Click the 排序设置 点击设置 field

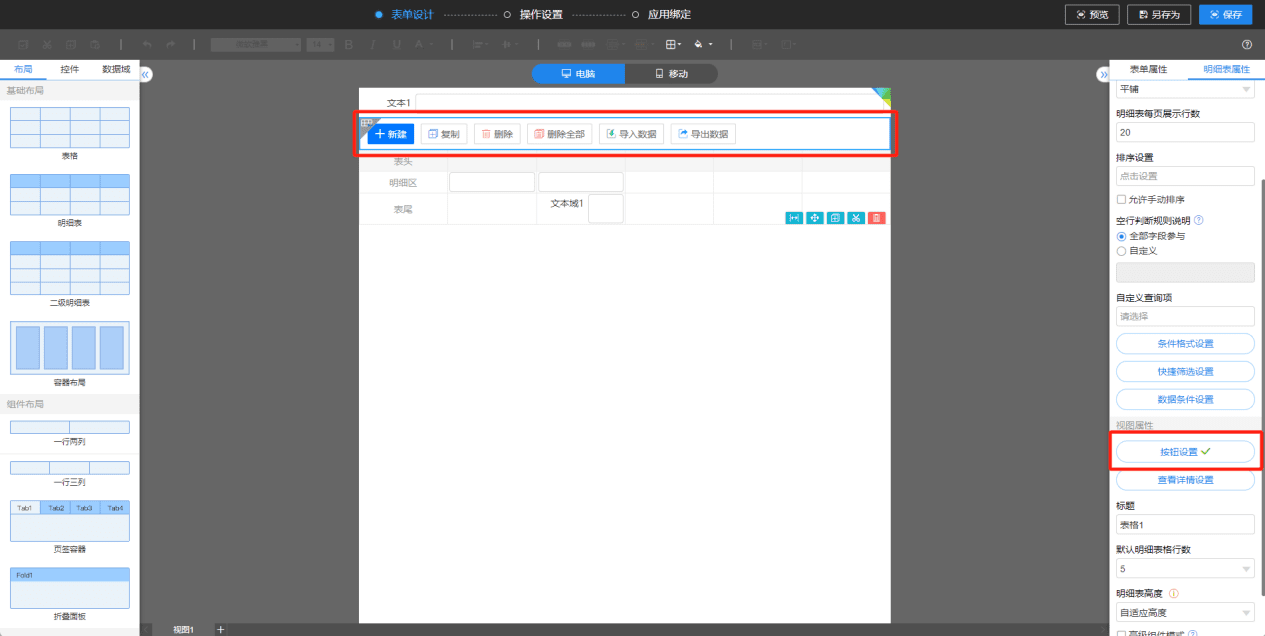tap(1185, 176)
